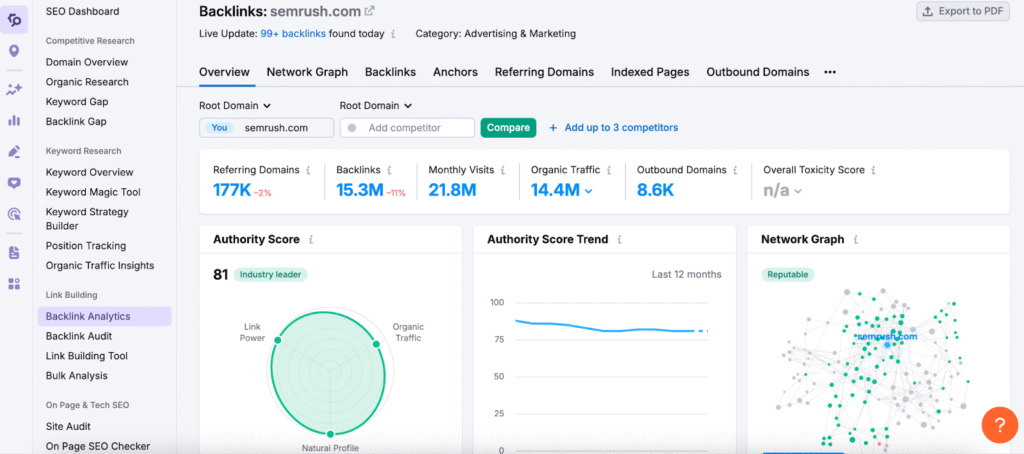Open Organic Research in sidebar

pyautogui.click(x=87, y=82)
